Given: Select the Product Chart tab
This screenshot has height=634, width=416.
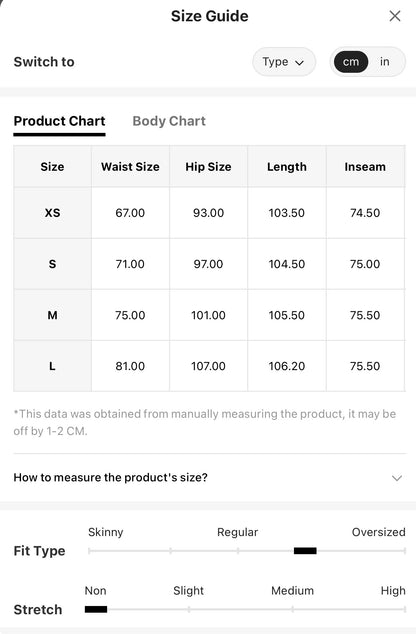Looking at the screenshot, I should [59, 121].
